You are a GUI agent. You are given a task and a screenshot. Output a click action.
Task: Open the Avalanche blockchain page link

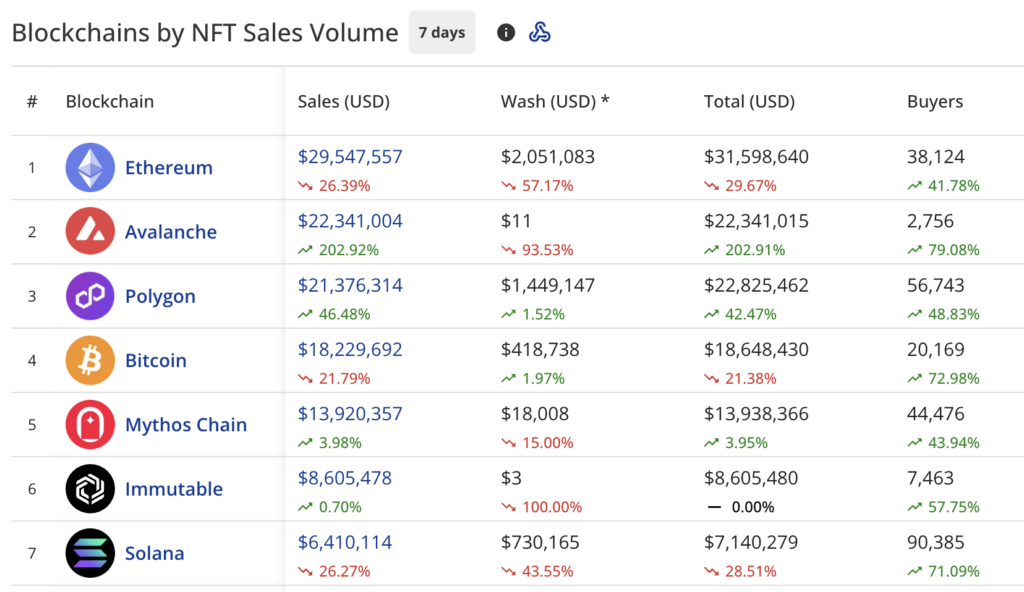click(x=171, y=231)
